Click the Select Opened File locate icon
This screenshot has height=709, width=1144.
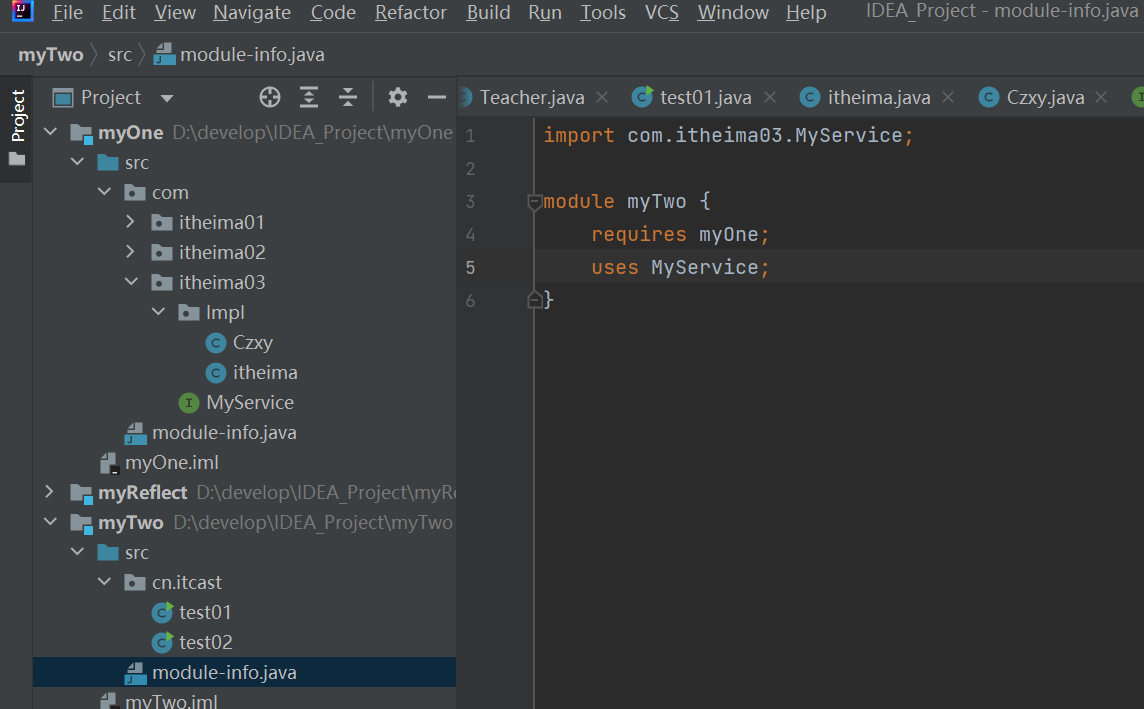tap(270, 97)
